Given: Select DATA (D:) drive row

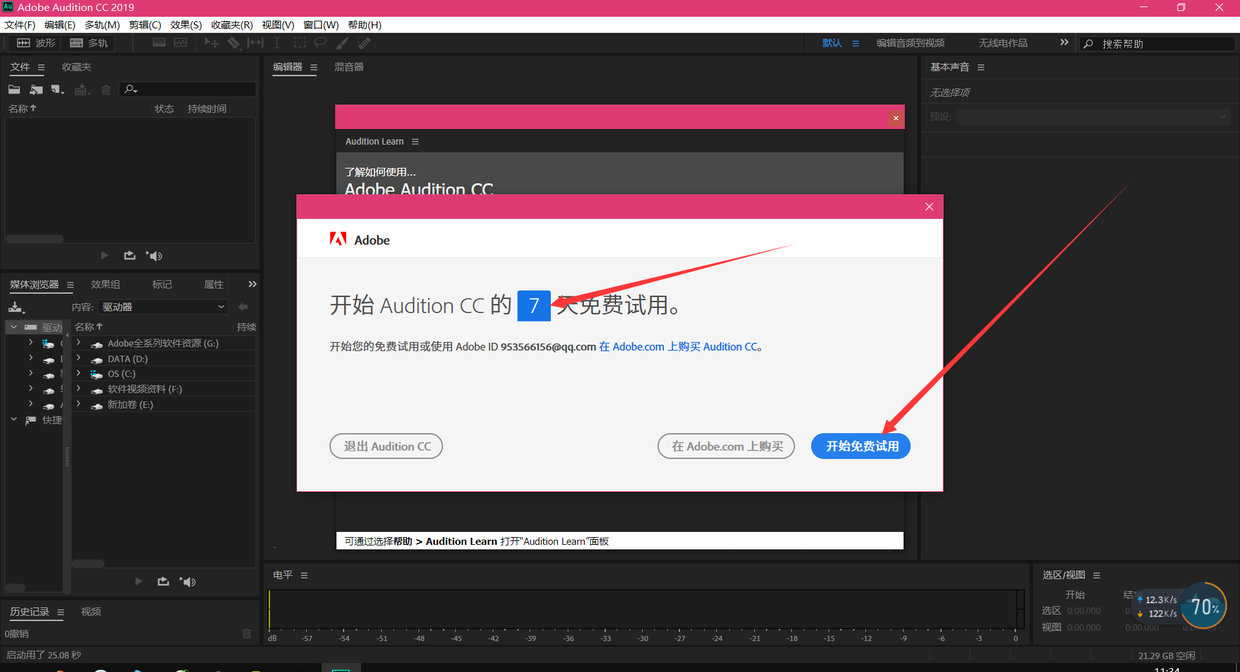Looking at the screenshot, I should 164,358.
